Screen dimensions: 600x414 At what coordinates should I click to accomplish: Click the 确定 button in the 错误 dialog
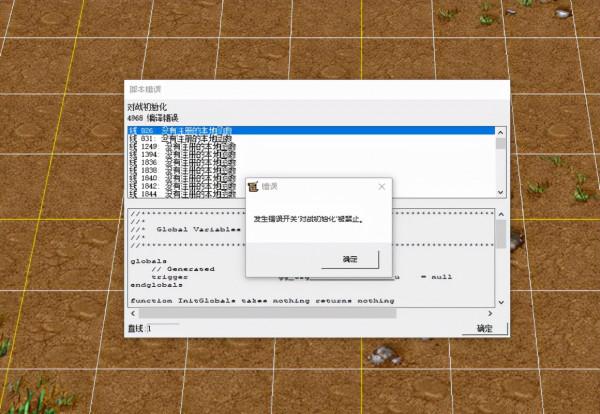348,259
